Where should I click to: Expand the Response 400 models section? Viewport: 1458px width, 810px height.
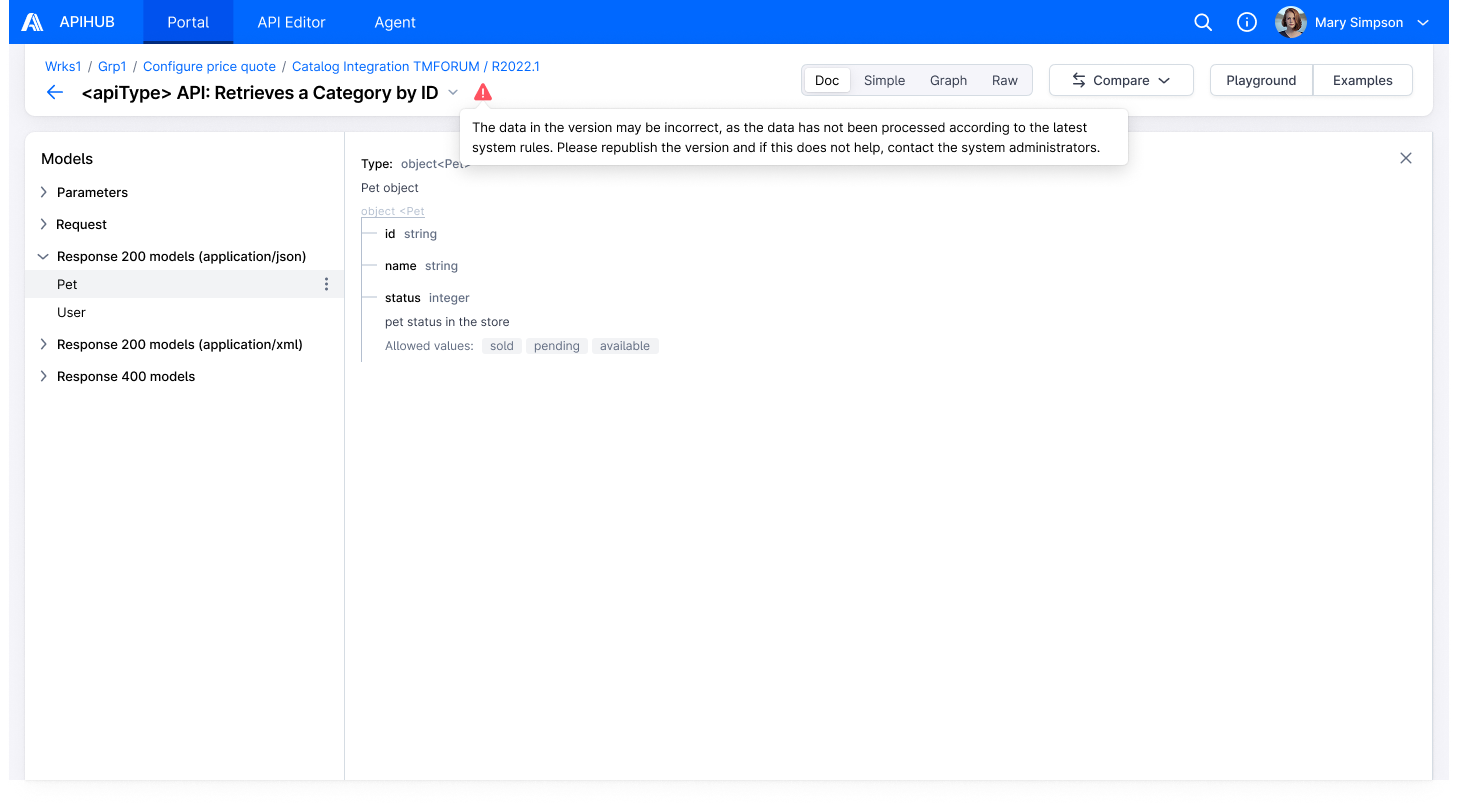pyautogui.click(x=43, y=376)
